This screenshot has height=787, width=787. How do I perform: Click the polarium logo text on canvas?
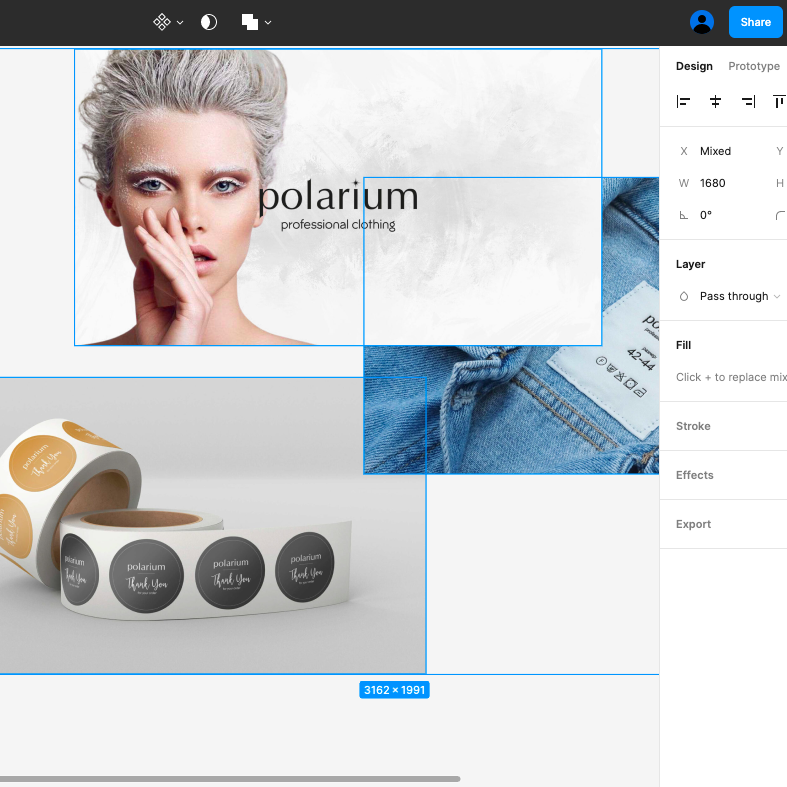click(x=338, y=196)
